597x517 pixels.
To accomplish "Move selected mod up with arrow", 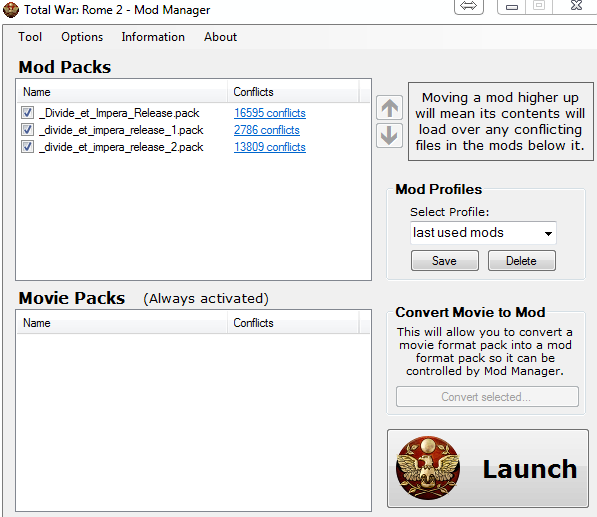I will pyautogui.click(x=389, y=108).
